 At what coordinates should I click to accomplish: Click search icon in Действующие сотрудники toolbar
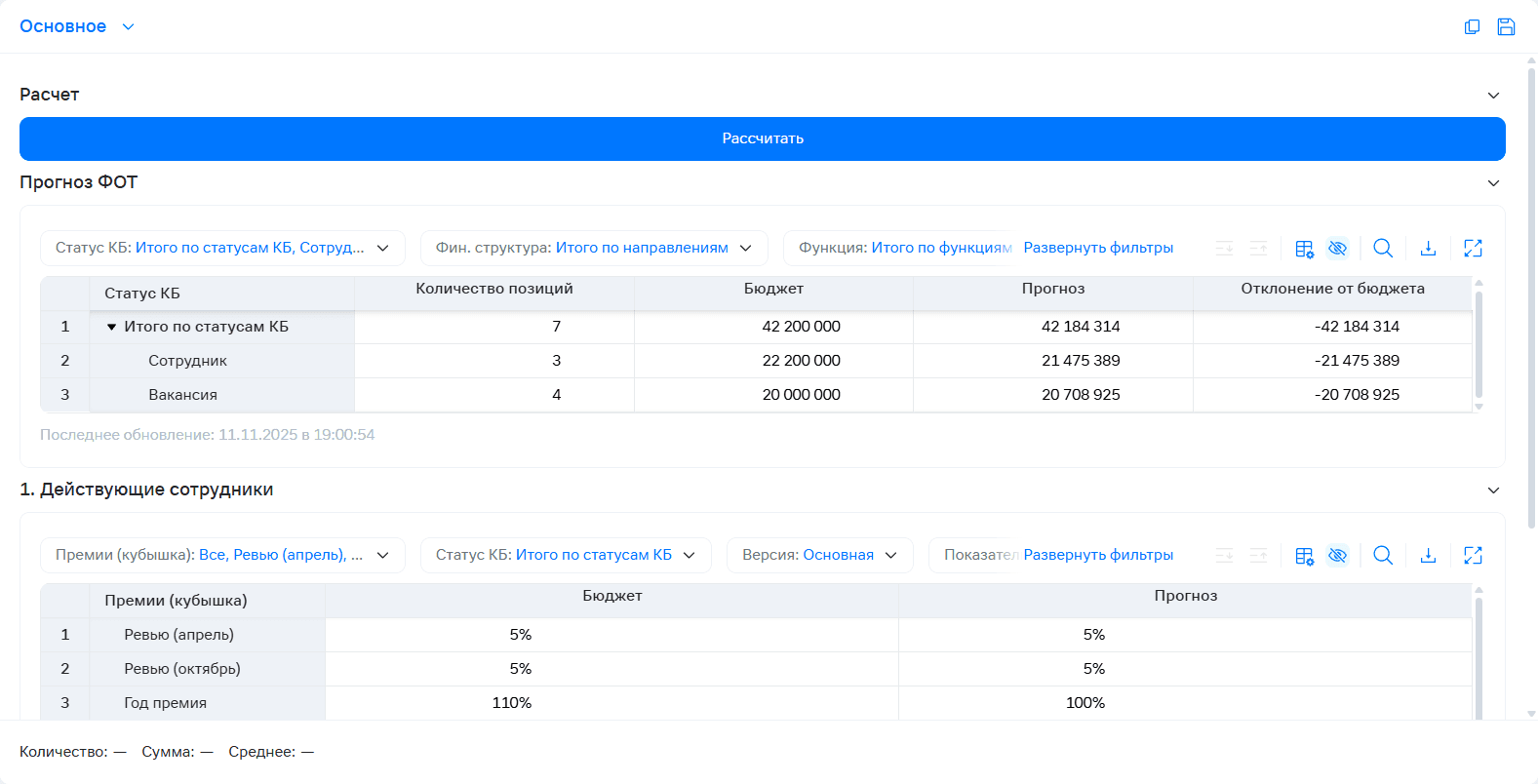[x=1383, y=556]
